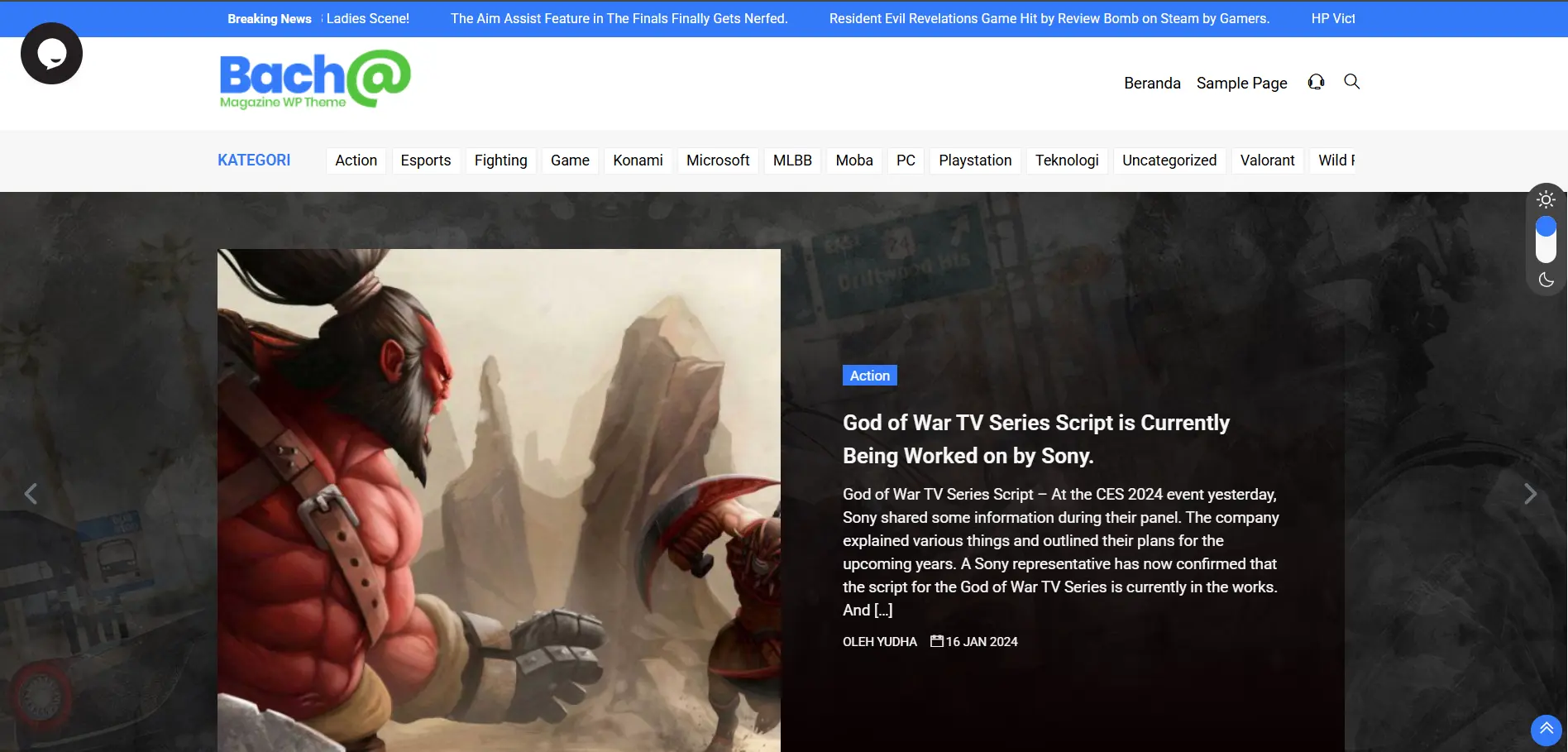The image size is (1568, 752).
Task: Open the Uncategorized category
Action: (x=1169, y=160)
